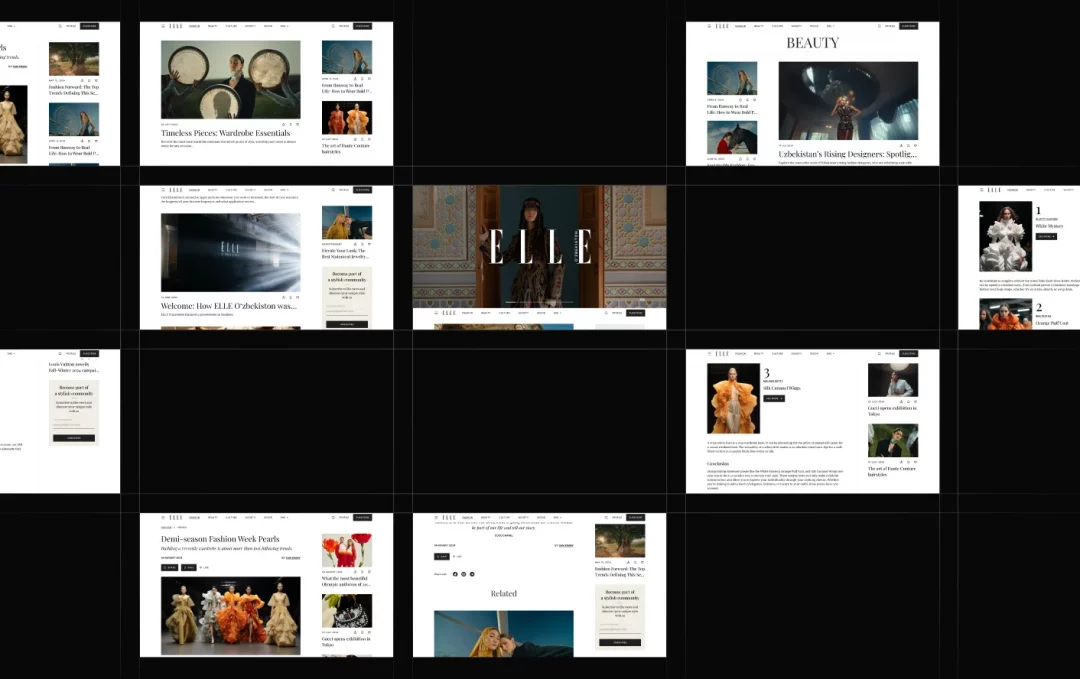Like the Elevate Your Look jewelry card

tap(369, 244)
